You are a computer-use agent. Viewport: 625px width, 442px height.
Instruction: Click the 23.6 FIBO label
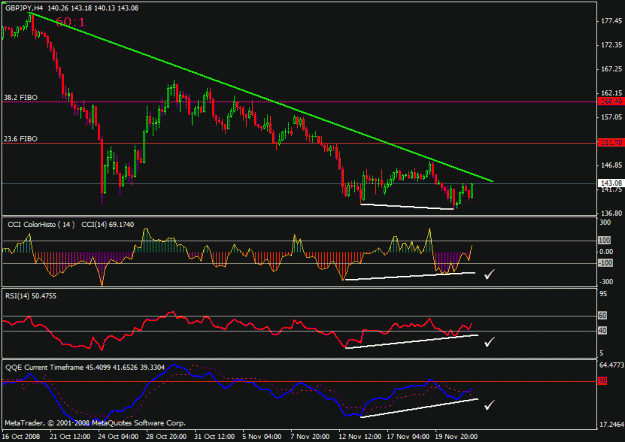[21, 139]
